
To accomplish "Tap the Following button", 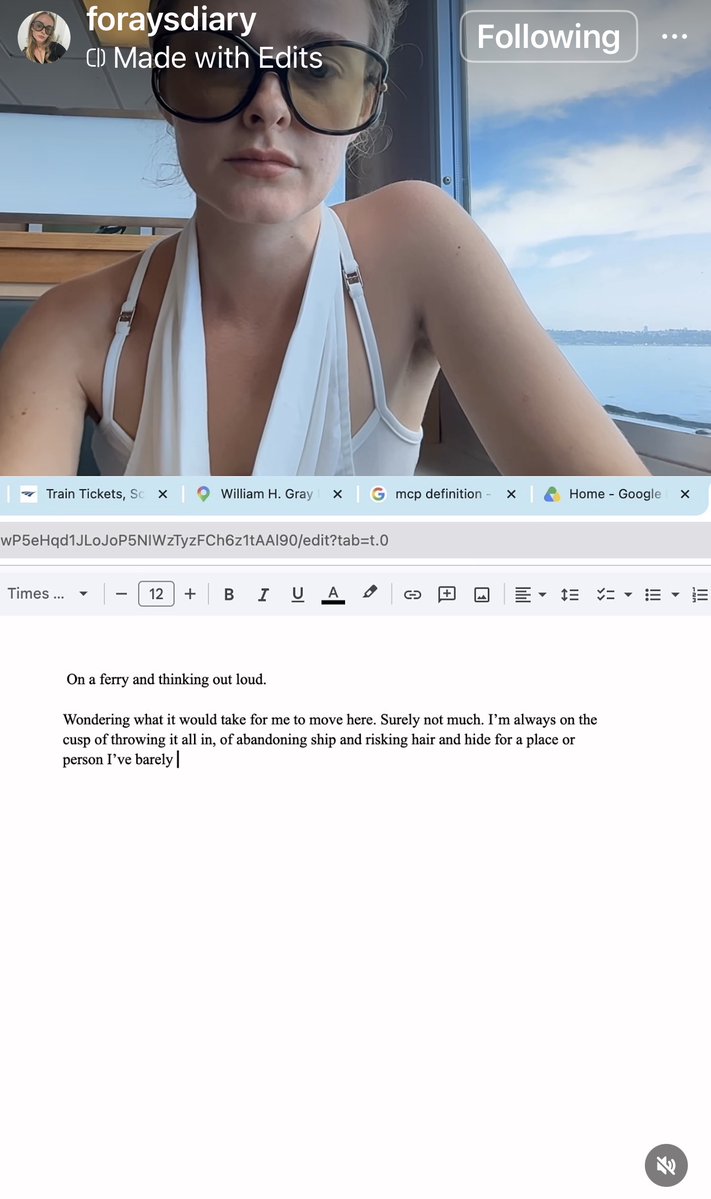I will tap(548, 36).
